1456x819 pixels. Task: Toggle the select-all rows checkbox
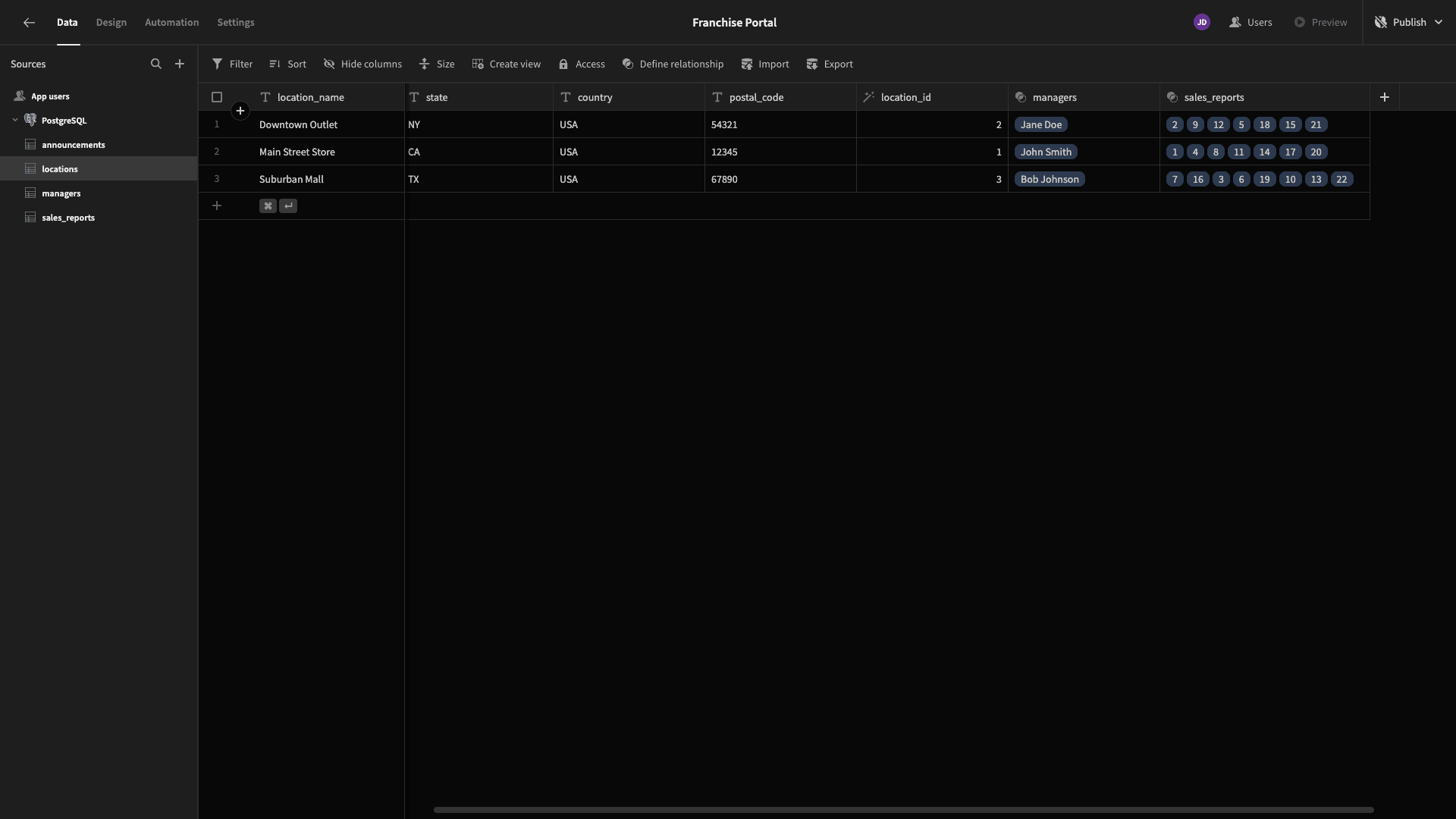[x=217, y=97]
